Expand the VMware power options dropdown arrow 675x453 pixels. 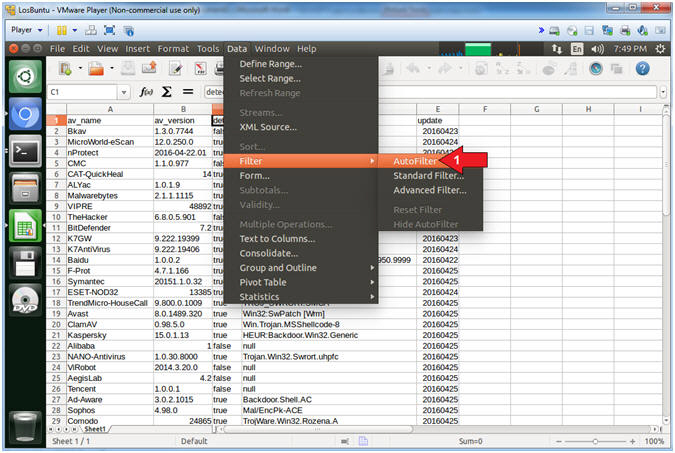[x=75, y=30]
